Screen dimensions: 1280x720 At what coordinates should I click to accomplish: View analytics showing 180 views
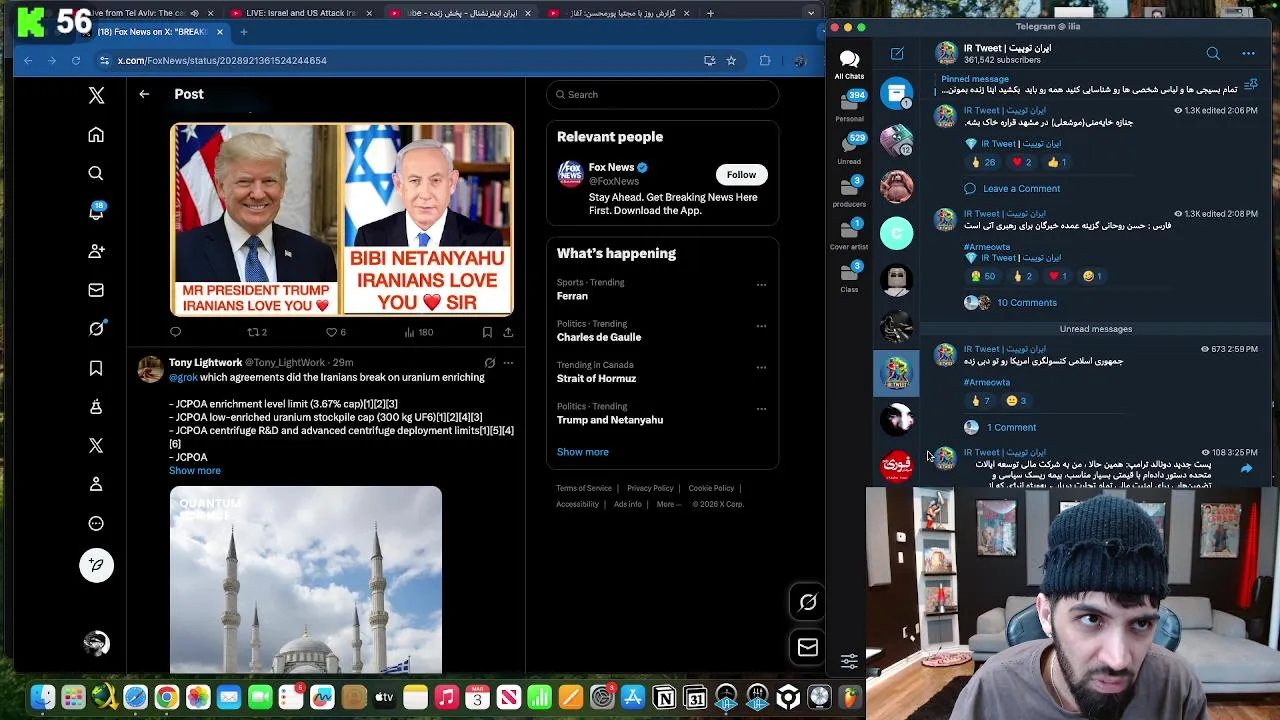[418, 332]
